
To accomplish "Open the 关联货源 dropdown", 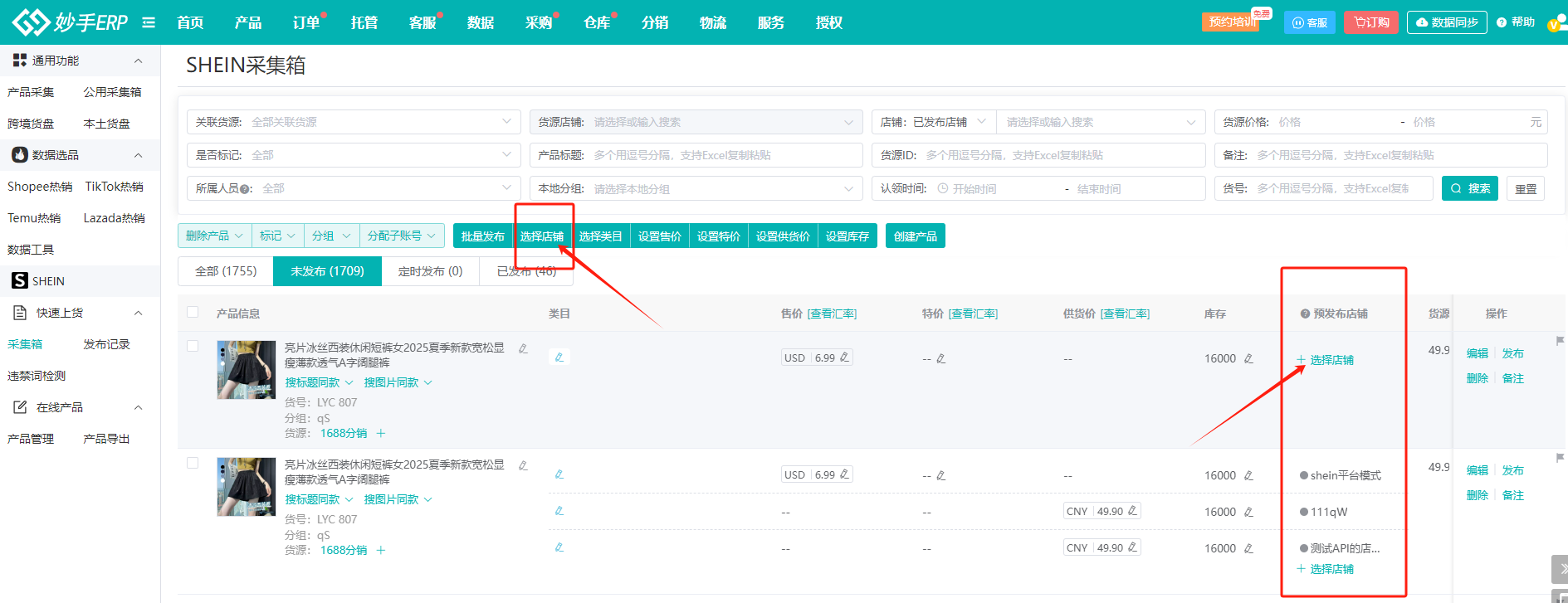I will point(354,122).
